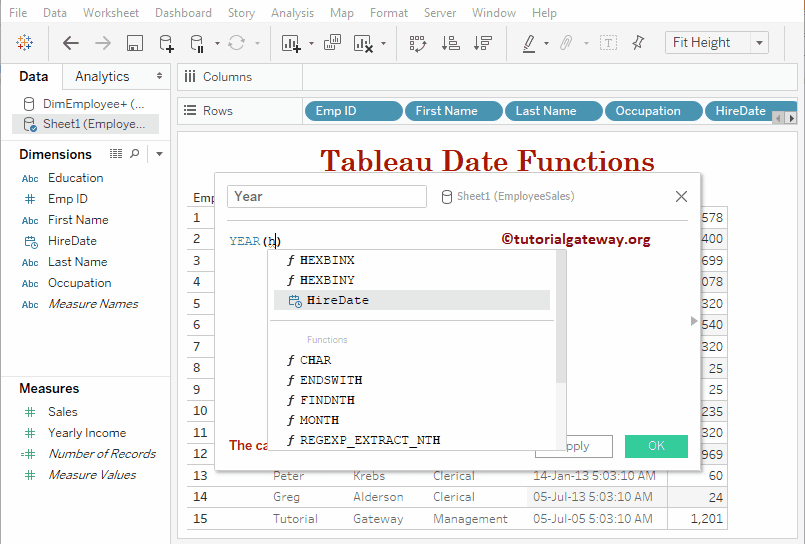Switch to the Data tab
805x544 pixels.
pos(33,76)
